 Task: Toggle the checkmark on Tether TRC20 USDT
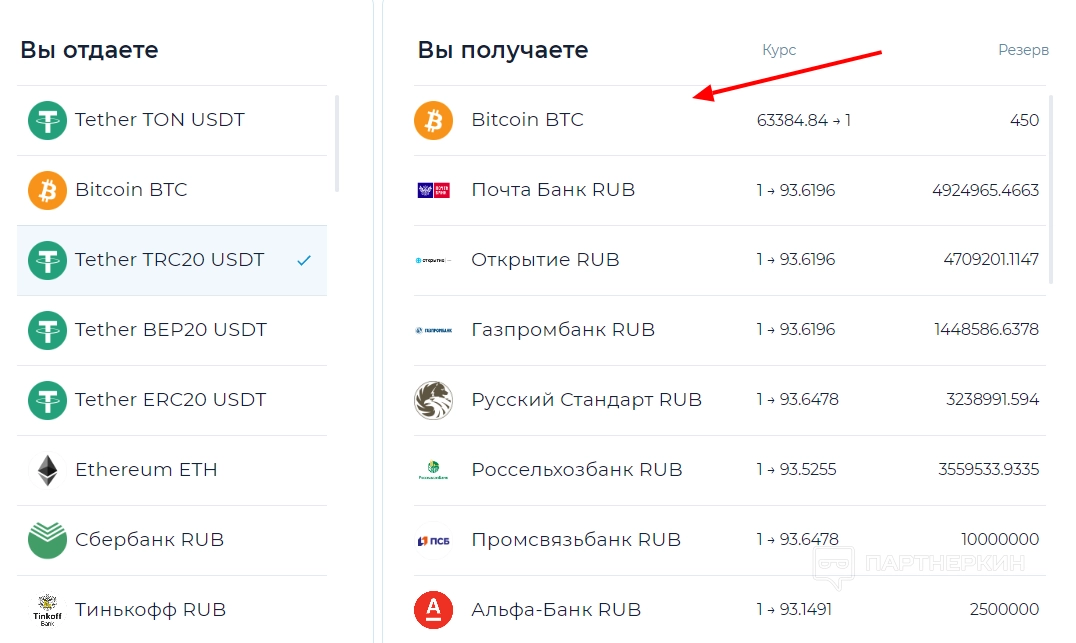[x=304, y=260]
